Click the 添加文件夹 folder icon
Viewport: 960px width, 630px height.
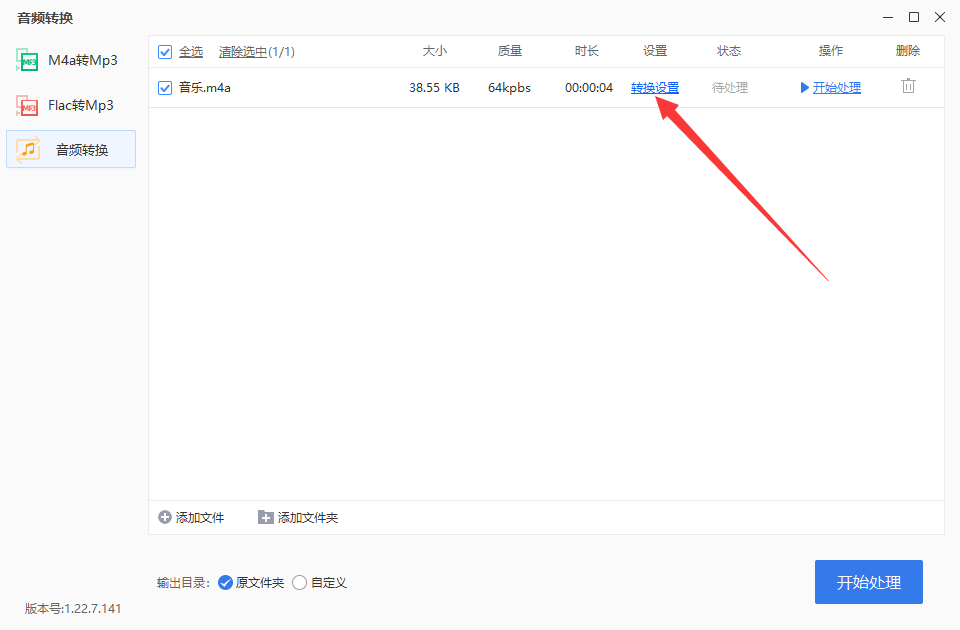click(265, 517)
